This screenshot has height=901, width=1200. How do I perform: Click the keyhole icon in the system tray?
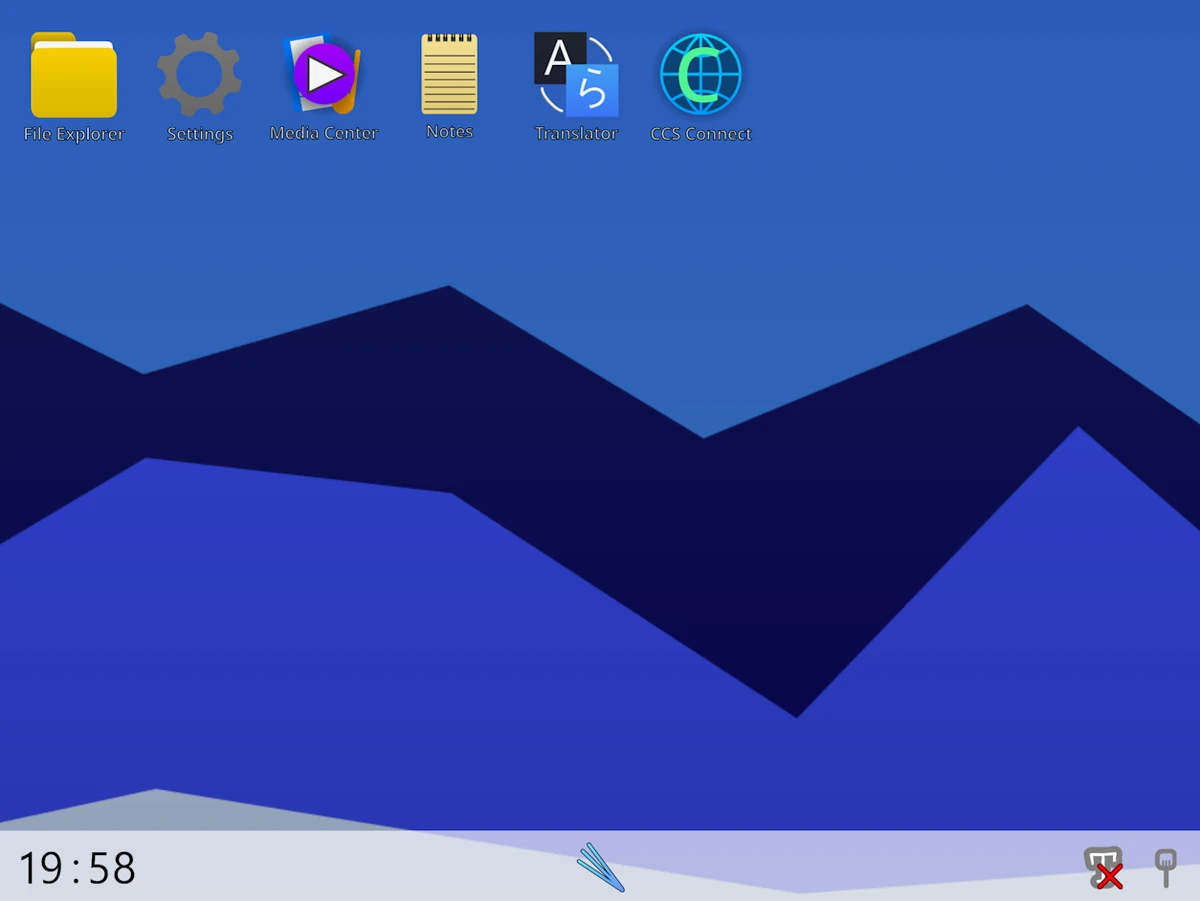1165,868
